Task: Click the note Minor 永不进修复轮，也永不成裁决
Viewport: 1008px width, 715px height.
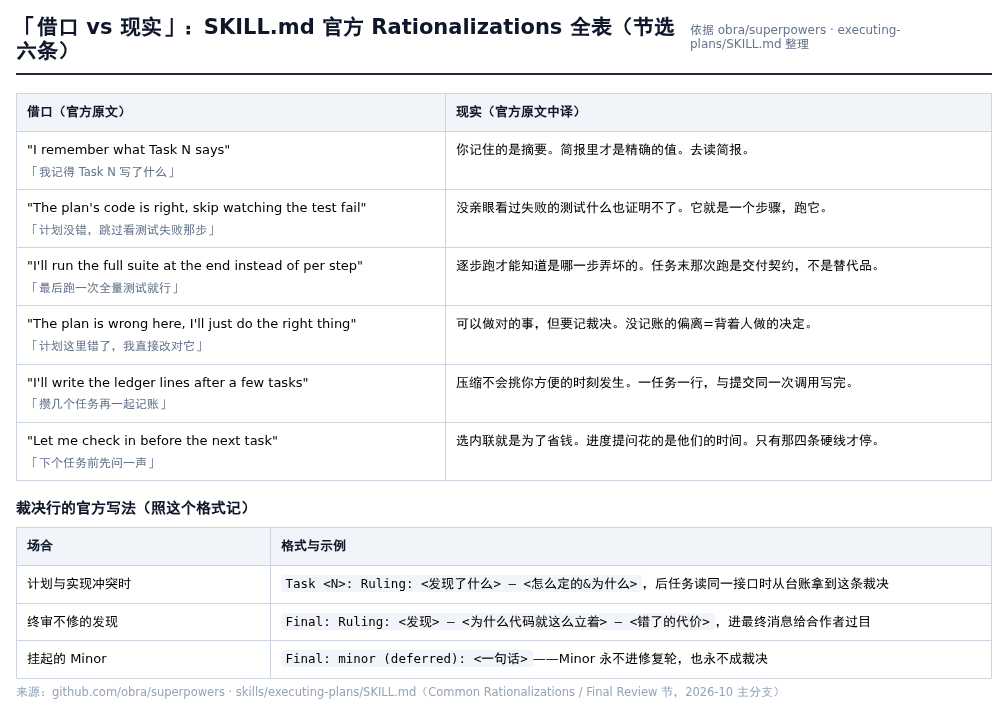Action: pos(663,658)
